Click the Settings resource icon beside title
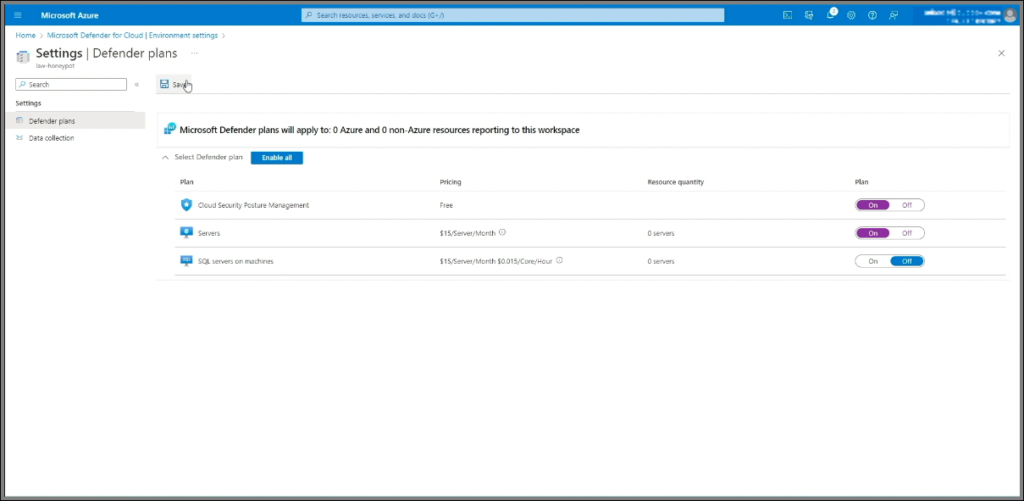Viewport: 1024px width, 501px height. click(x=23, y=56)
